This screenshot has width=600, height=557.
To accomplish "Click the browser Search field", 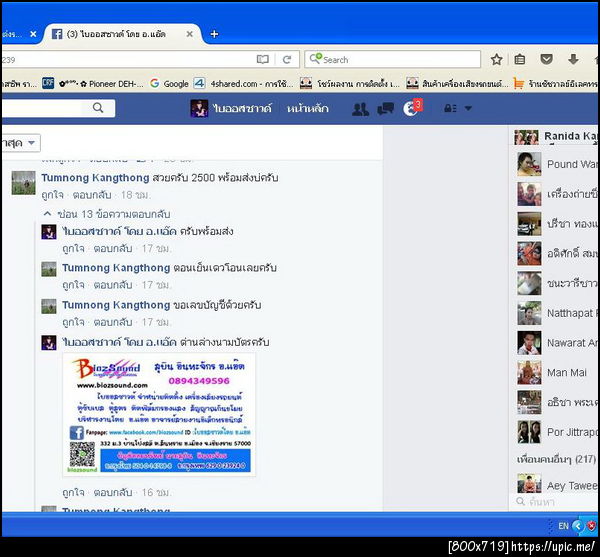I will (x=393, y=59).
